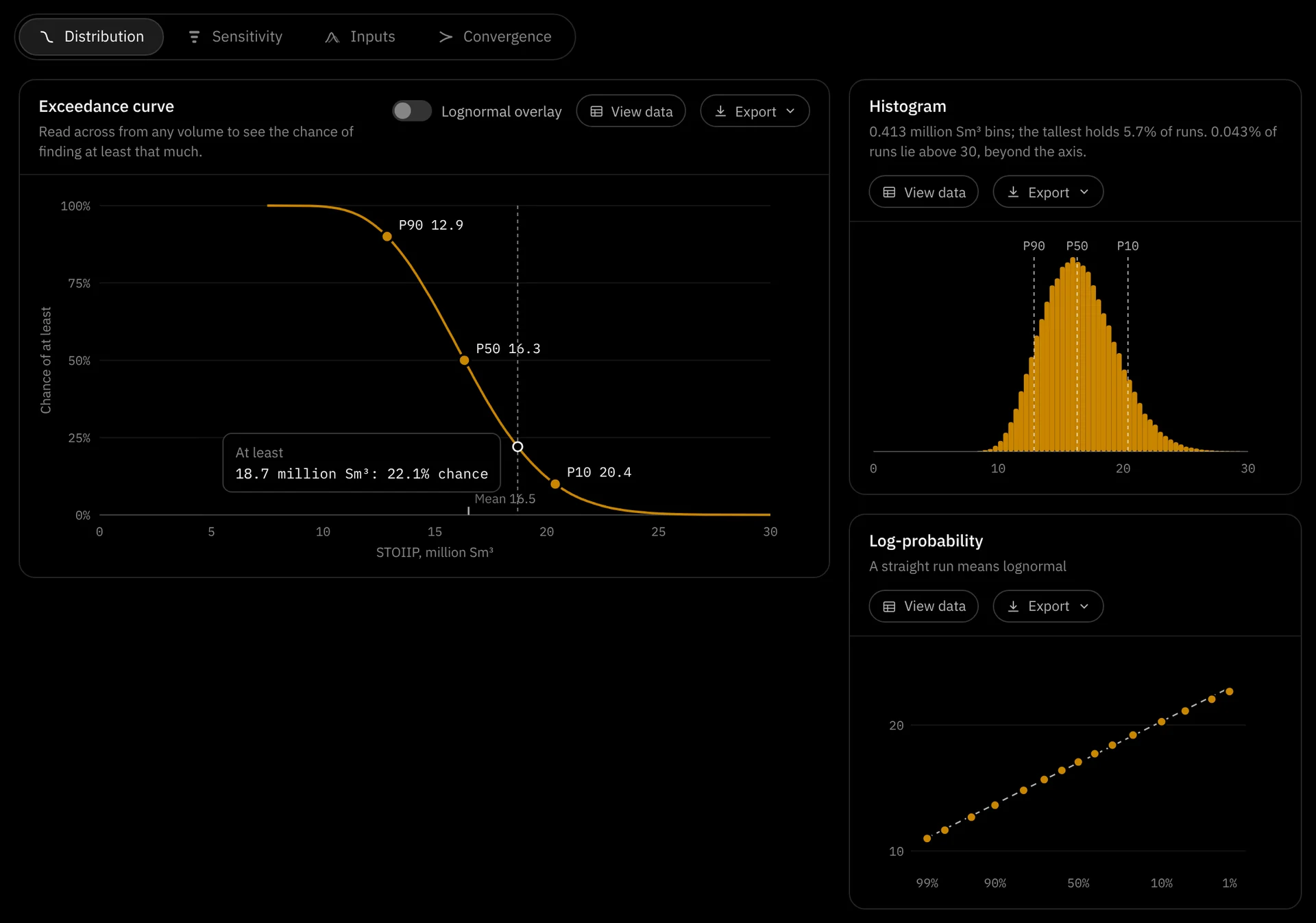1316x923 pixels.
Task: Click table icon in Exceedance View data
Action: pyautogui.click(x=596, y=111)
